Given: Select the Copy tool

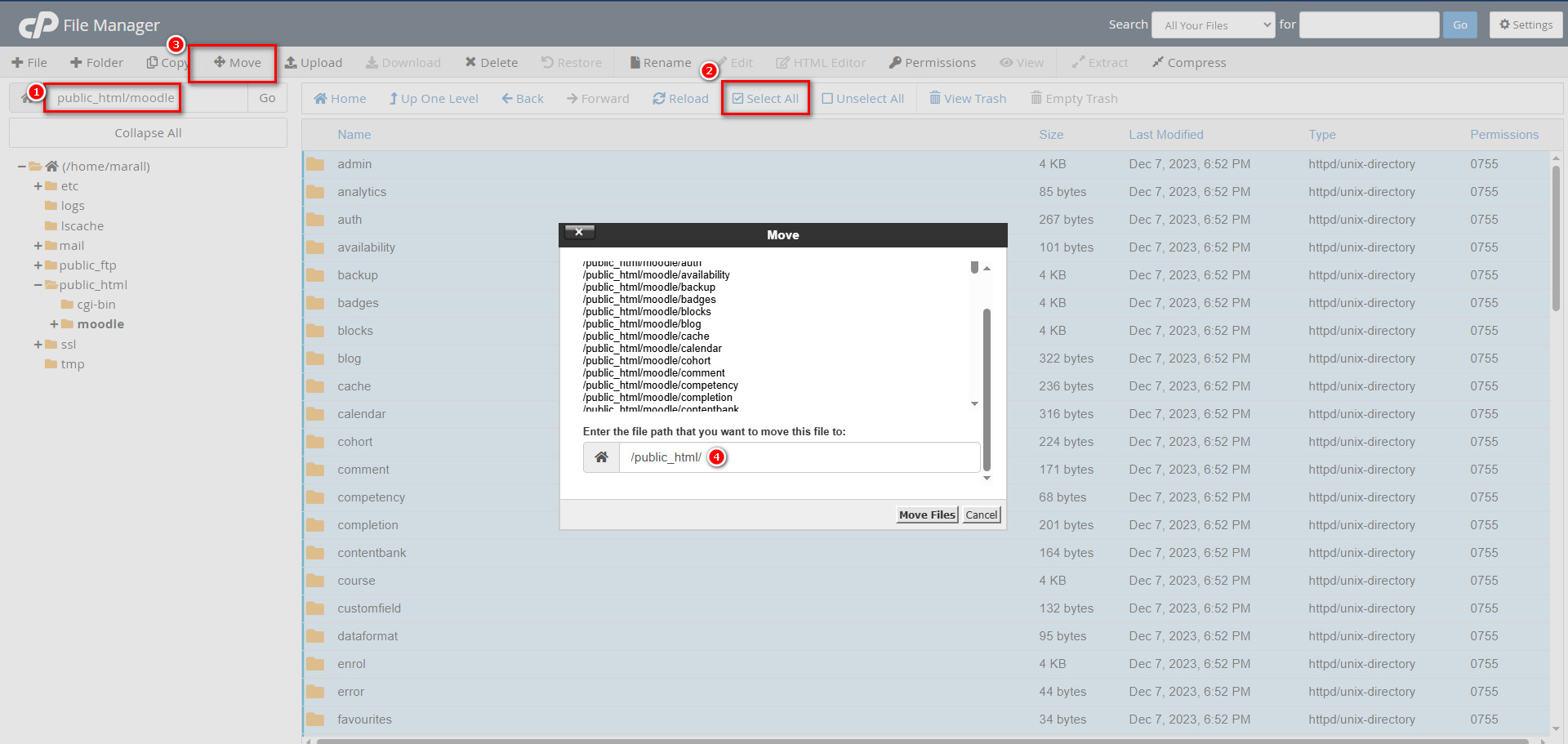Looking at the screenshot, I should coord(167,62).
